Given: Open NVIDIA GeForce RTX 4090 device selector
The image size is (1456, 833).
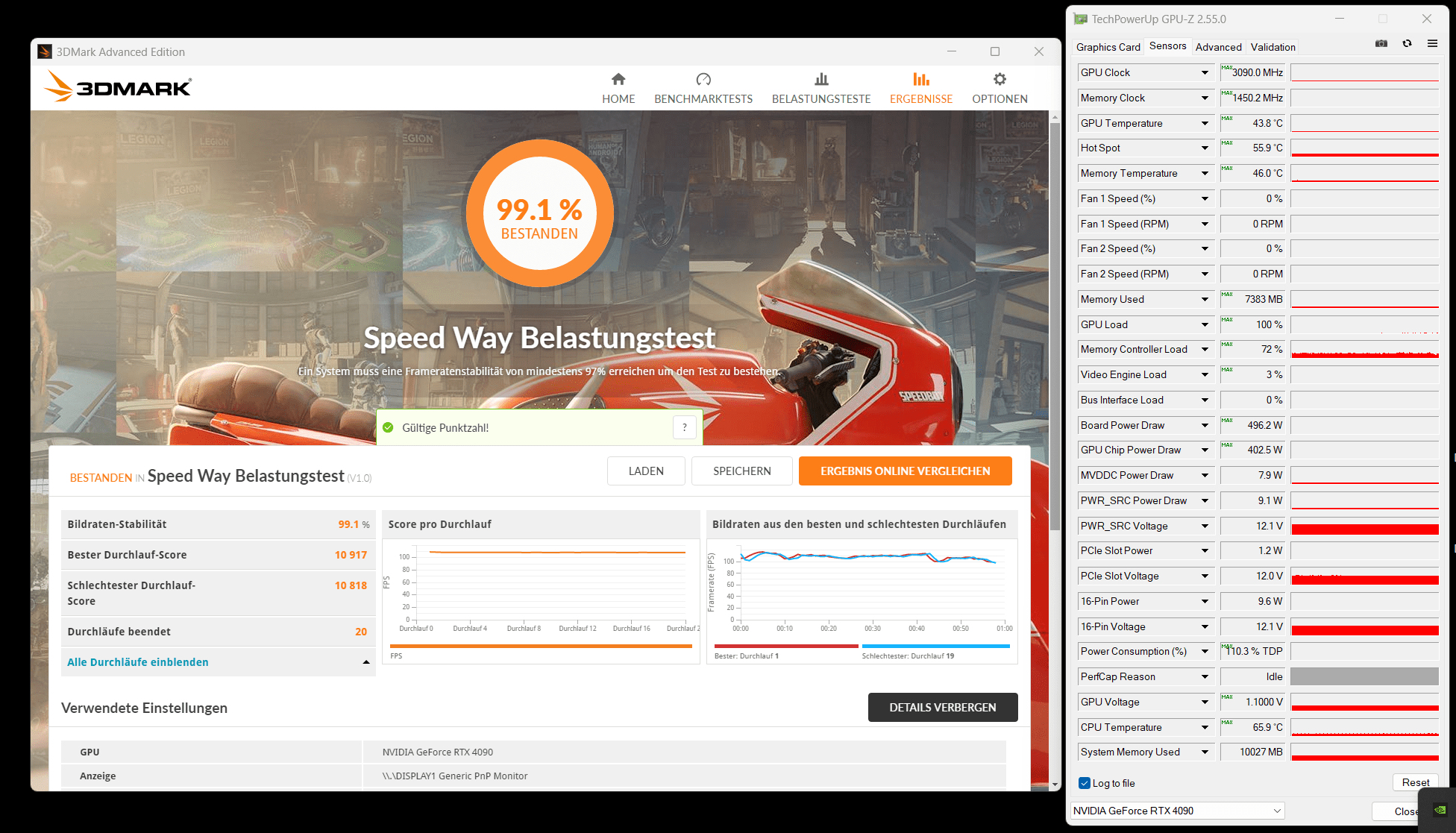Looking at the screenshot, I should (1178, 811).
